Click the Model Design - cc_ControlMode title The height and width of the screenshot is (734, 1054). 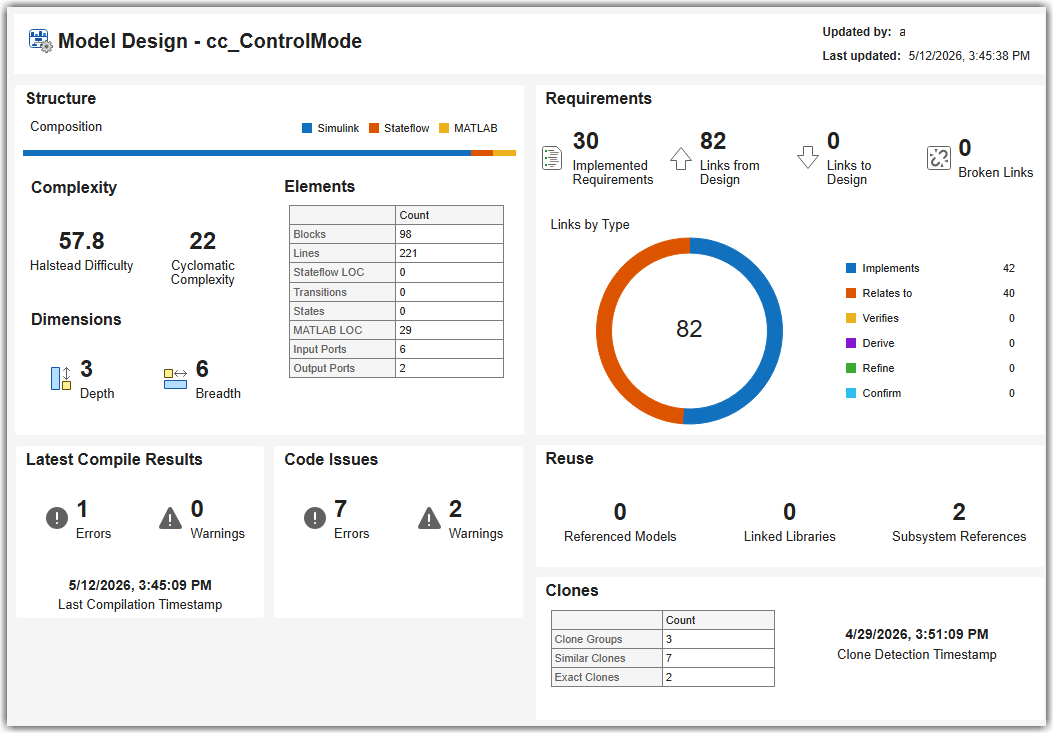coord(210,41)
